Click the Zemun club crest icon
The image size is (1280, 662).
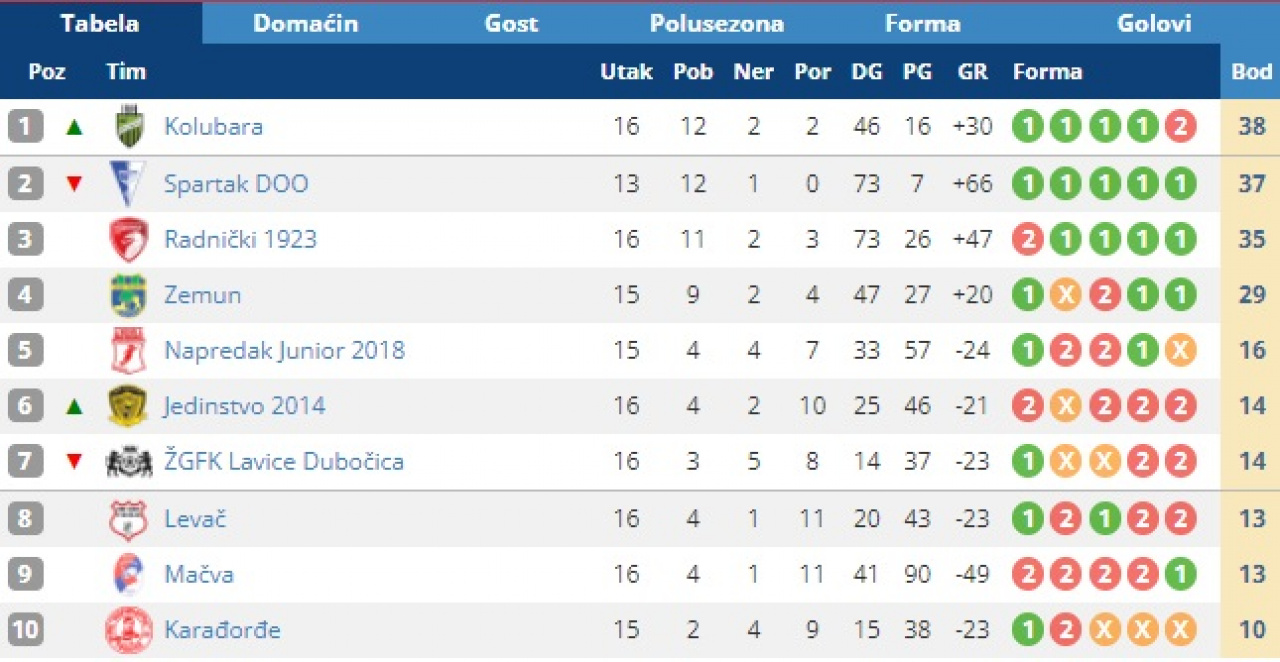tap(128, 296)
